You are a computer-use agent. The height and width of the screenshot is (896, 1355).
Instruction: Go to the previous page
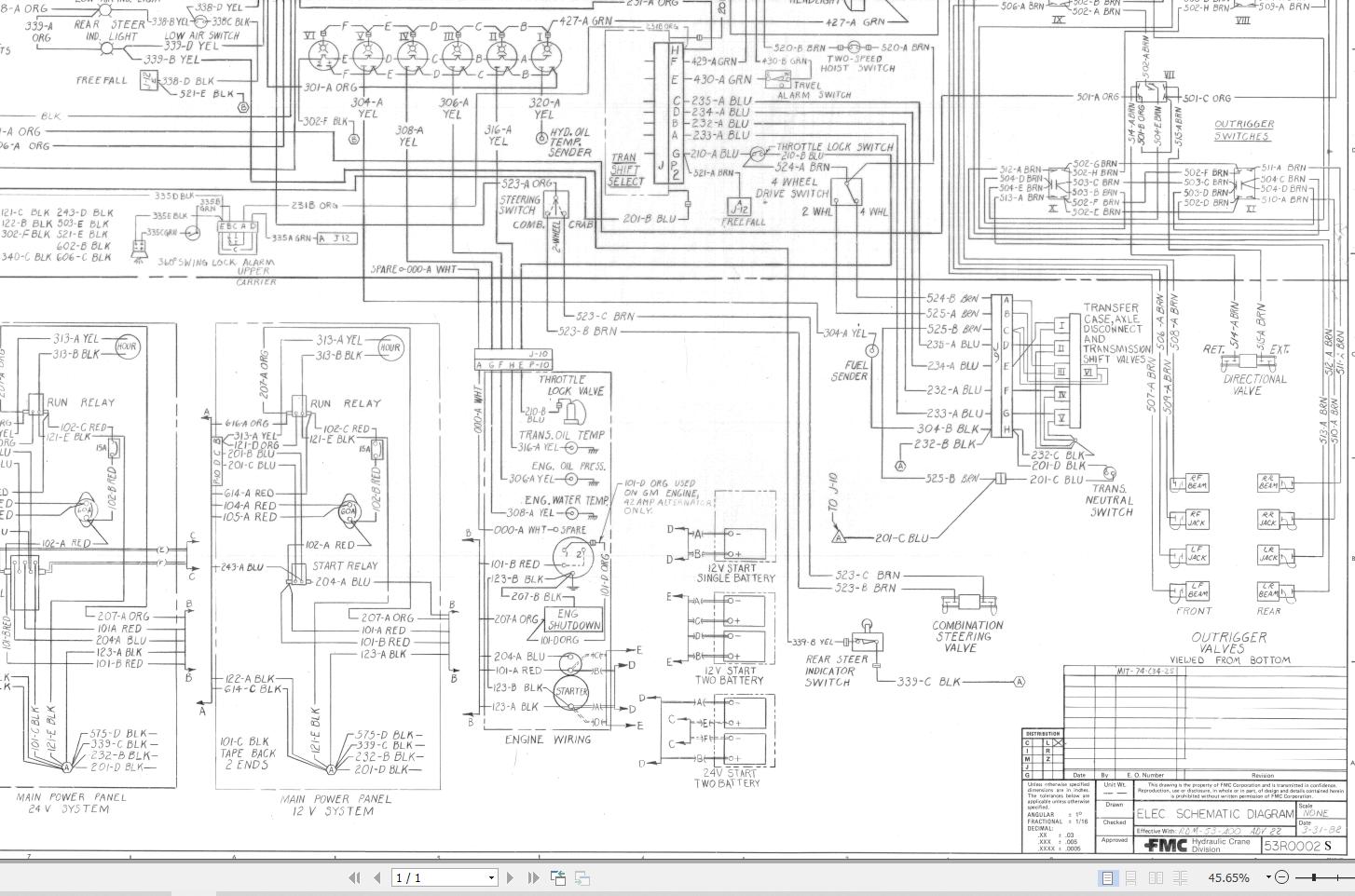[376, 877]
